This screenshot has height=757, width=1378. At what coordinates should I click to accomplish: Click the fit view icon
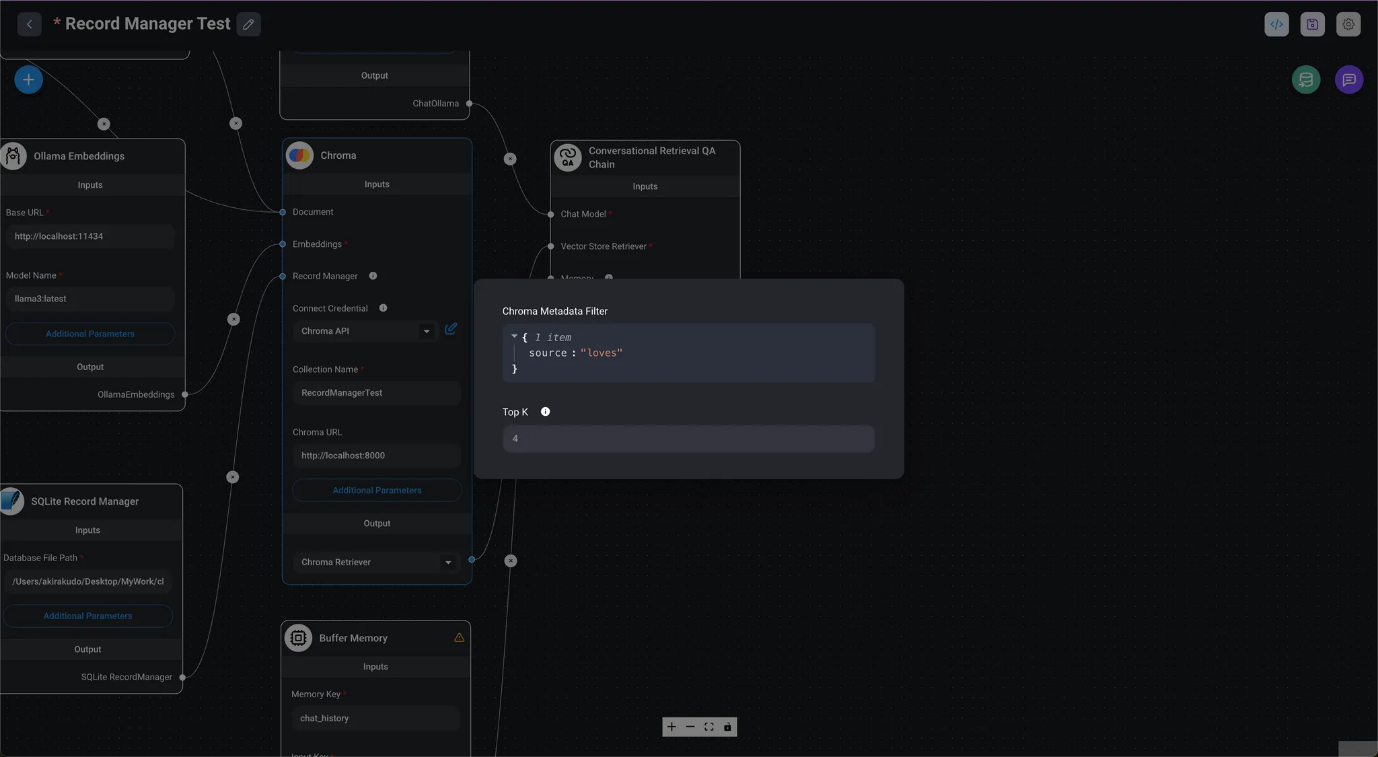[x=709, y=727]
